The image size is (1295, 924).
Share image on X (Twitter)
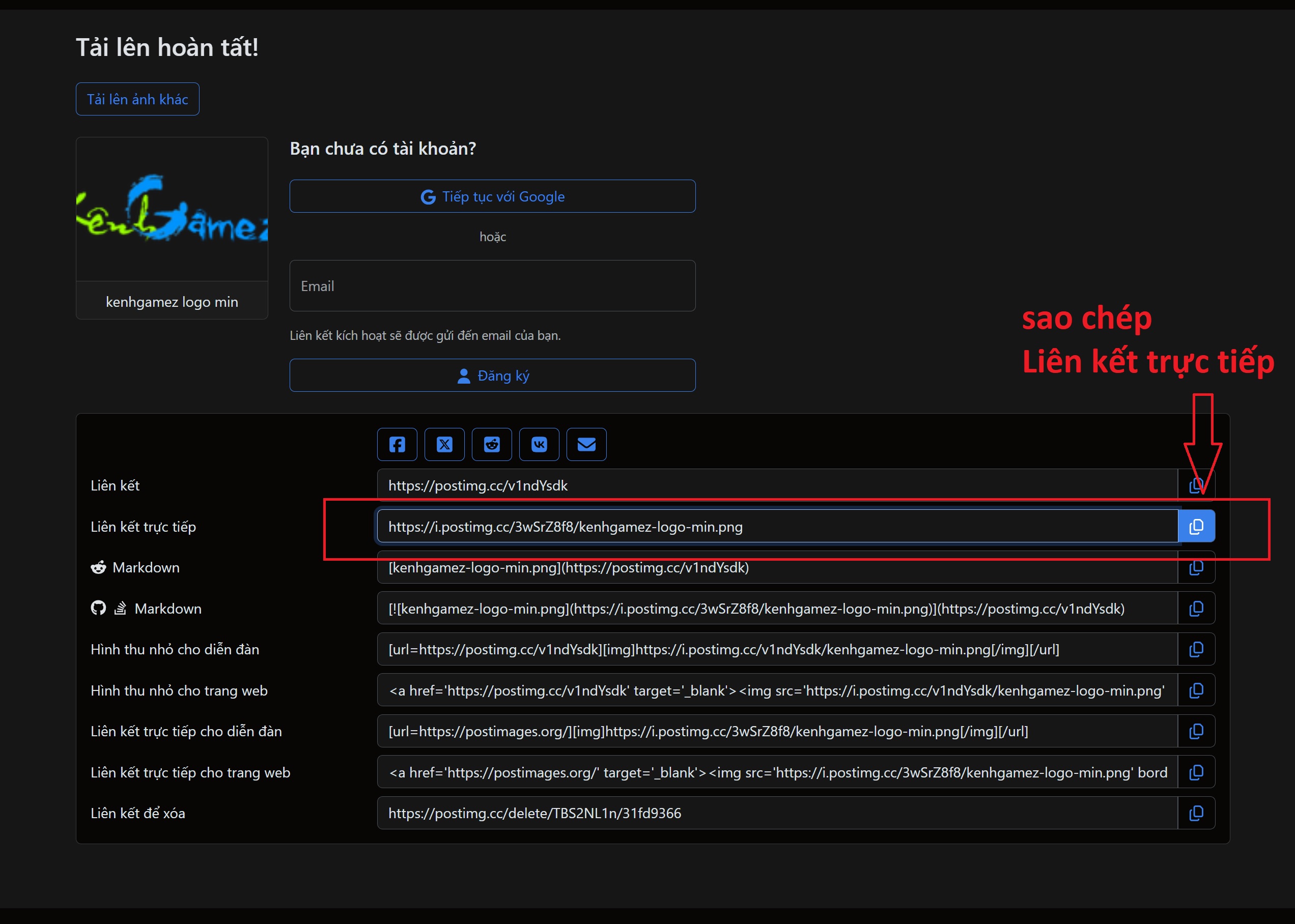point(444,444)
